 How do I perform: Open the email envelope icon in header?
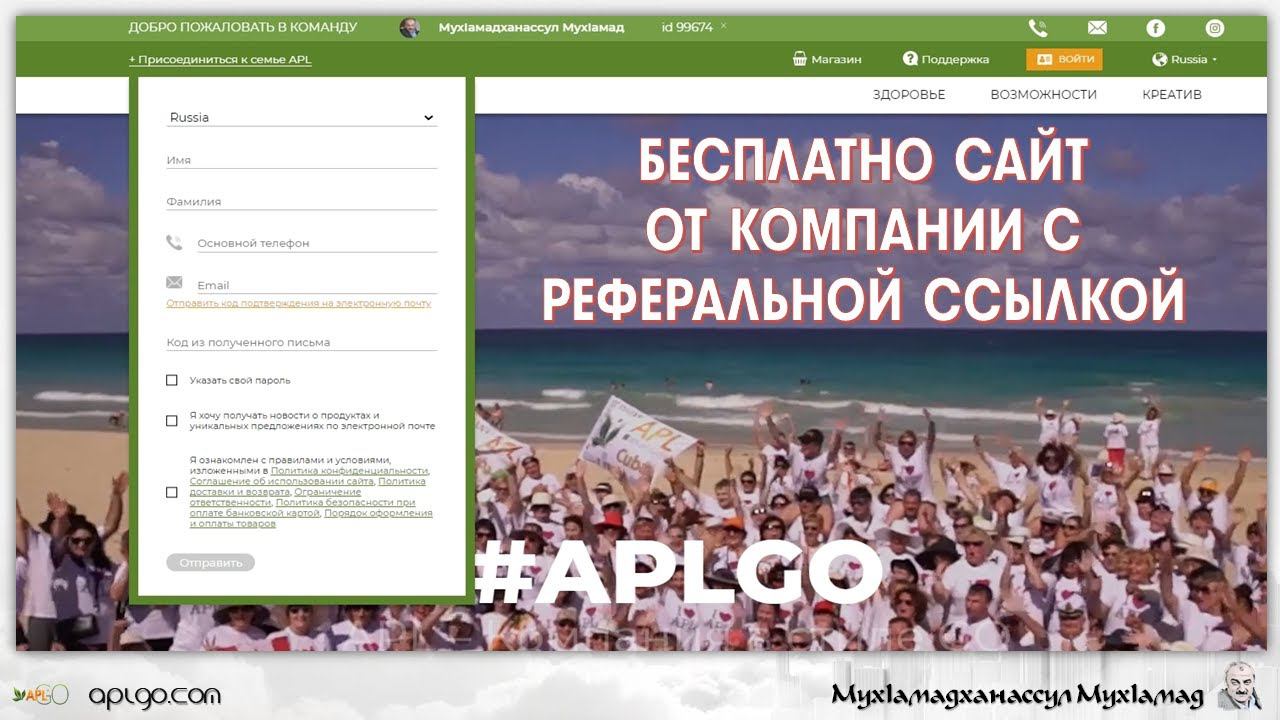(1097, 28)
